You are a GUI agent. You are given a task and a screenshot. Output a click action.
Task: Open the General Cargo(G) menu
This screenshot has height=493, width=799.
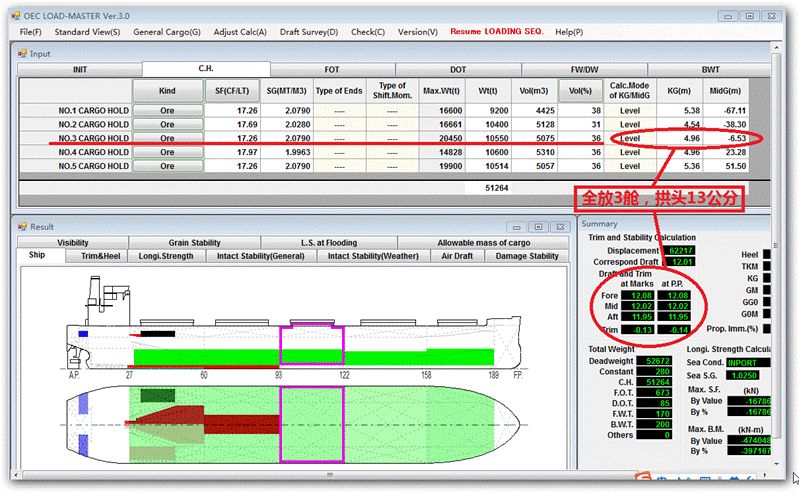(x=167, y=32)
